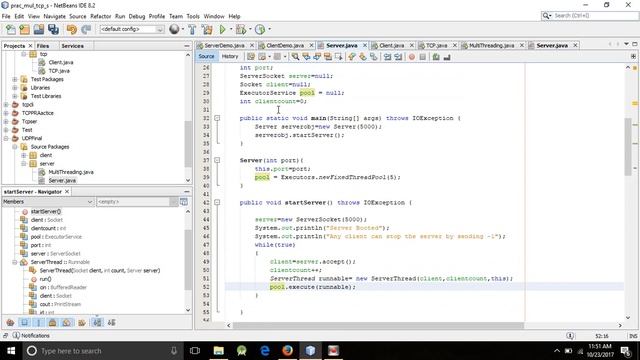Open Microsoft Edge from the taskbar
Viewport: 640px width, 360px height.
(265, 351)
